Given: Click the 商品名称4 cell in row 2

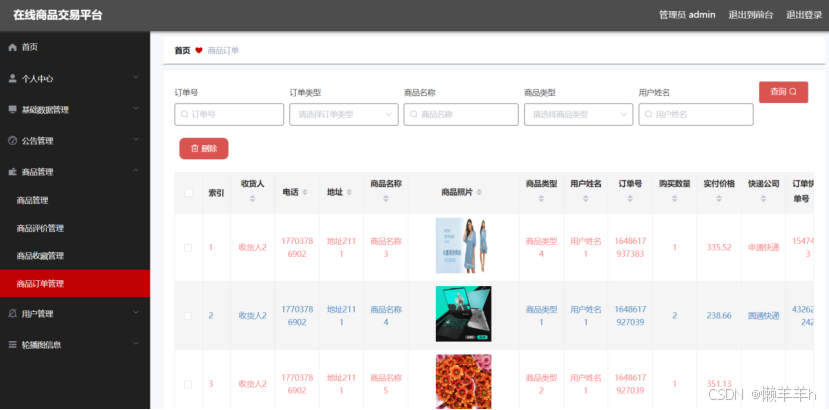Looking at the screenshot, I should (x=386, y=316).
